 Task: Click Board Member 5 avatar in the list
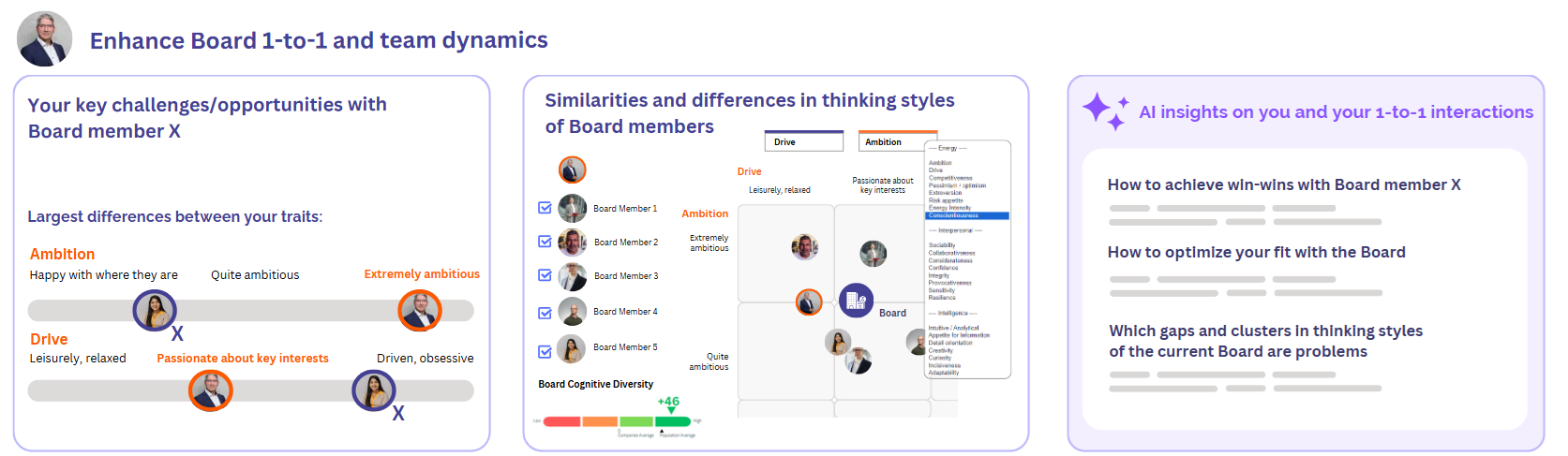tap(572, 348)
